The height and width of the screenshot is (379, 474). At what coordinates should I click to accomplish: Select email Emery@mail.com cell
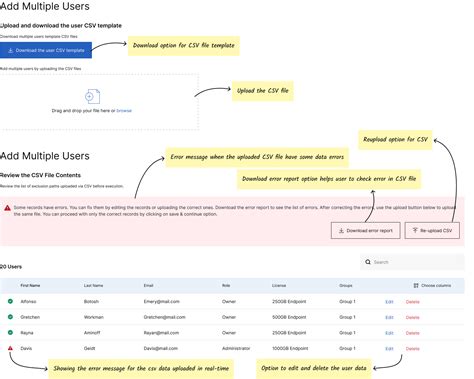pos(162,302)
